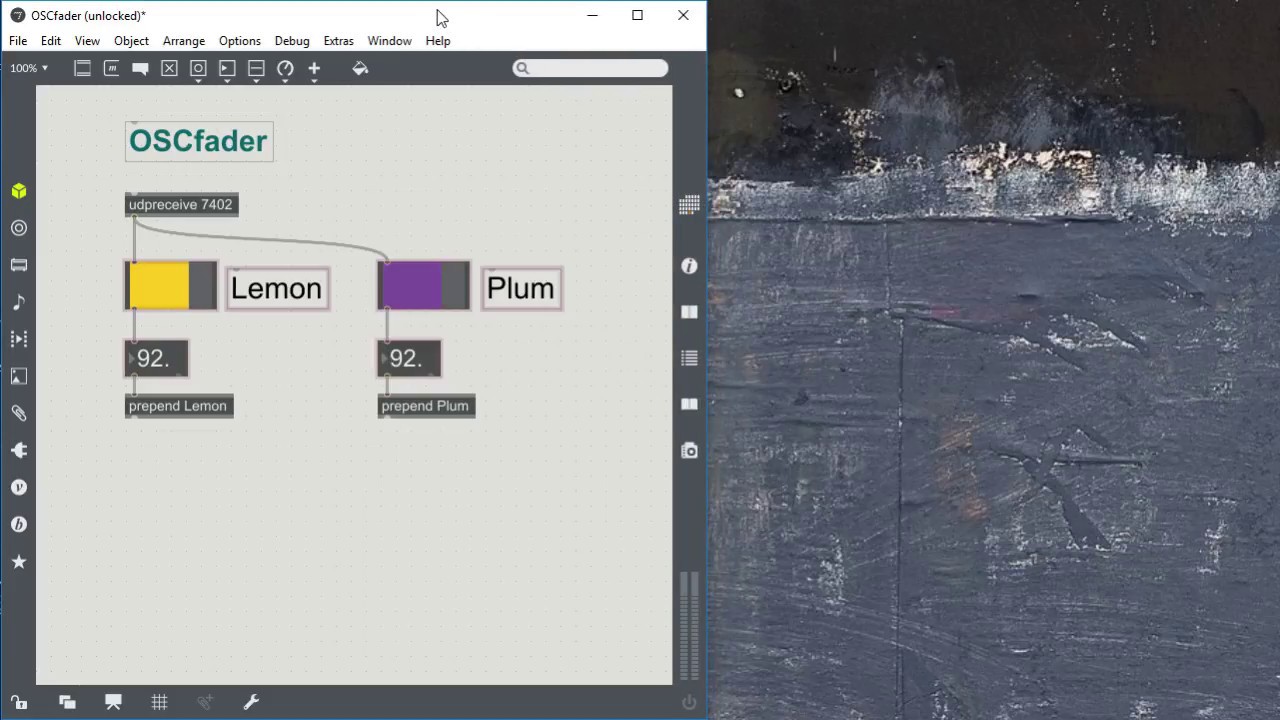Show the inspector info panel
1280x720 pixels.
689,265
